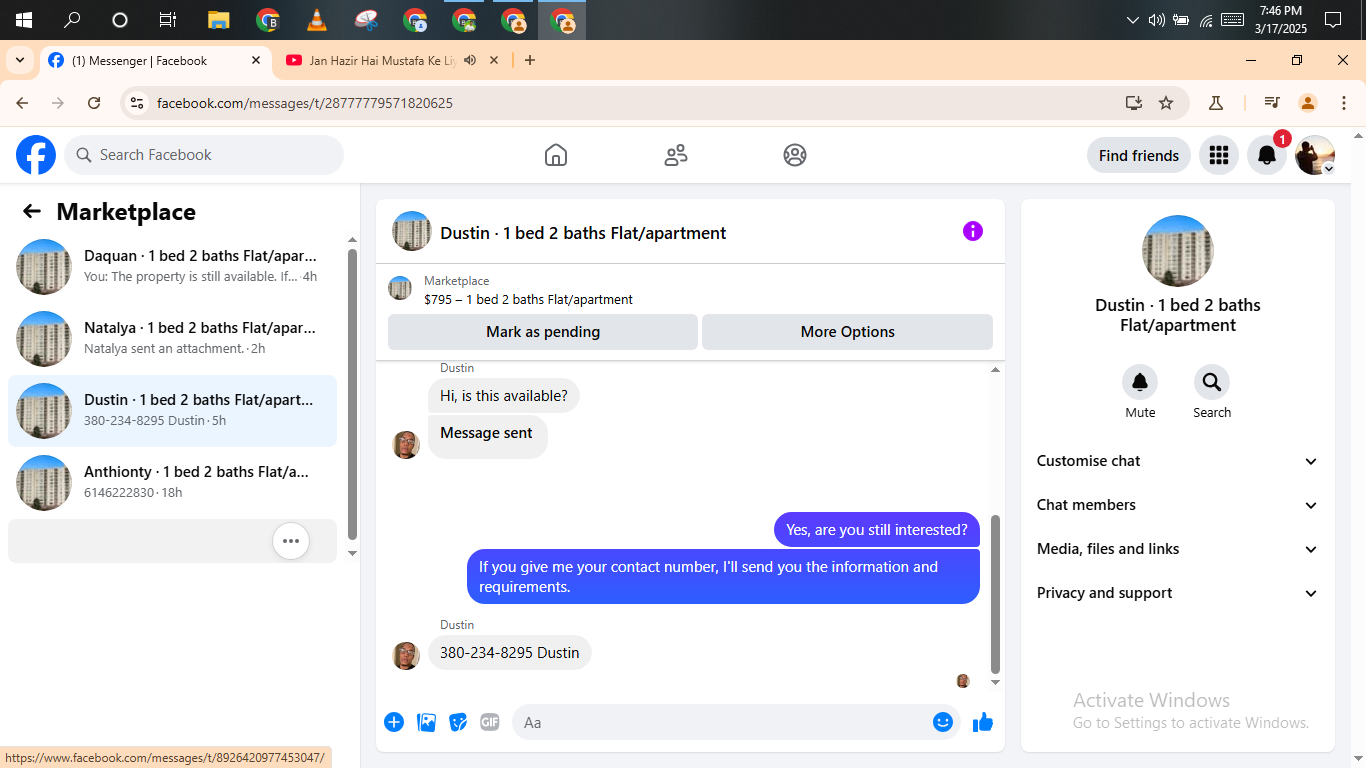This screenshot has height=768, width=1366.
Task: Click the message thread scrollbar
Action: point(995,595)
